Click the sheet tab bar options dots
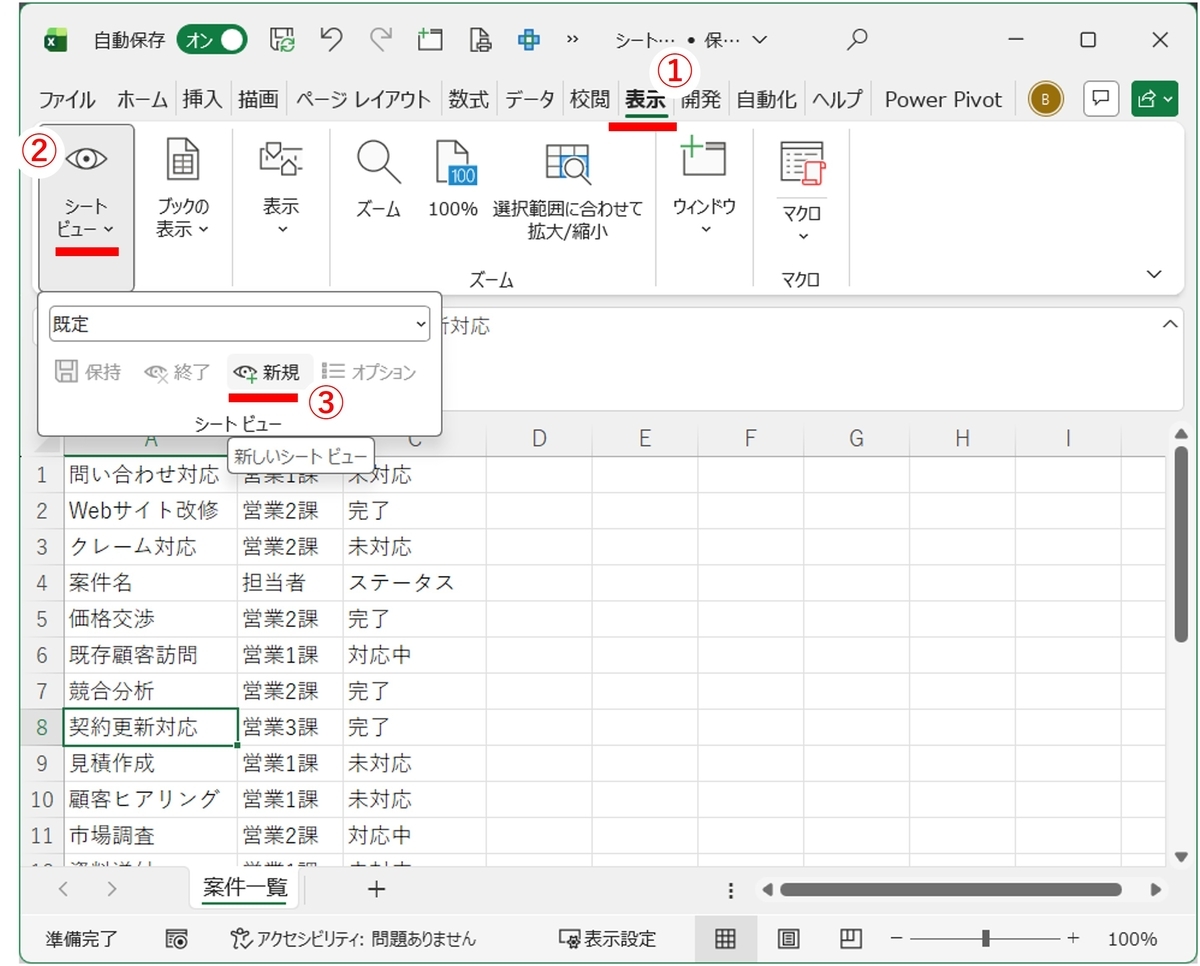The width and height of the screenshot is (1200, 966). [731, 890]
